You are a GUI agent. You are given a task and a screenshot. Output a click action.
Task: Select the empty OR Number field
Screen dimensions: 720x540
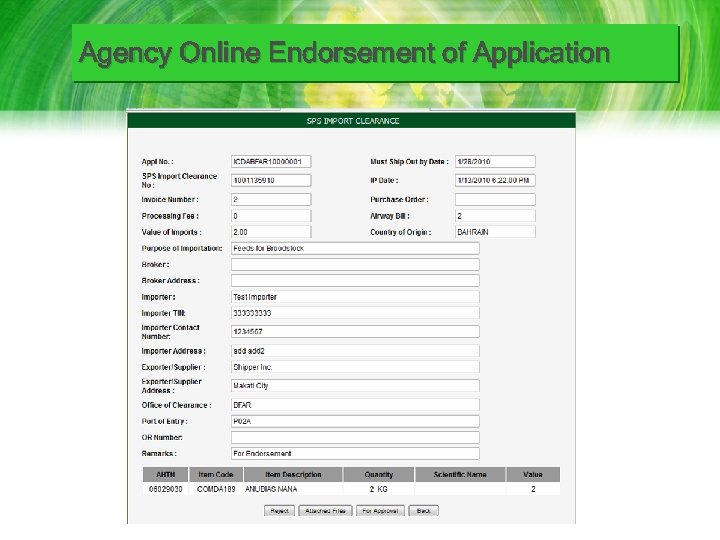[355, 437]
